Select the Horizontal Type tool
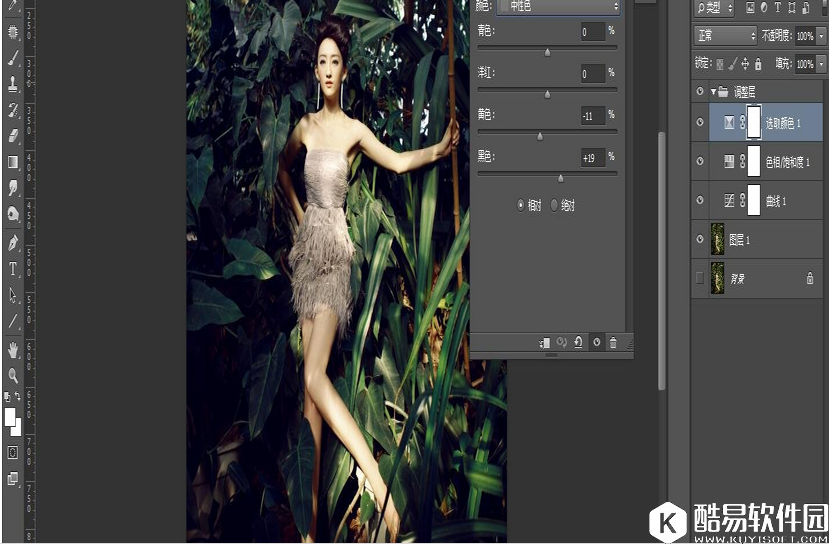This screenshot has height=544, width=829. (13, 269)
